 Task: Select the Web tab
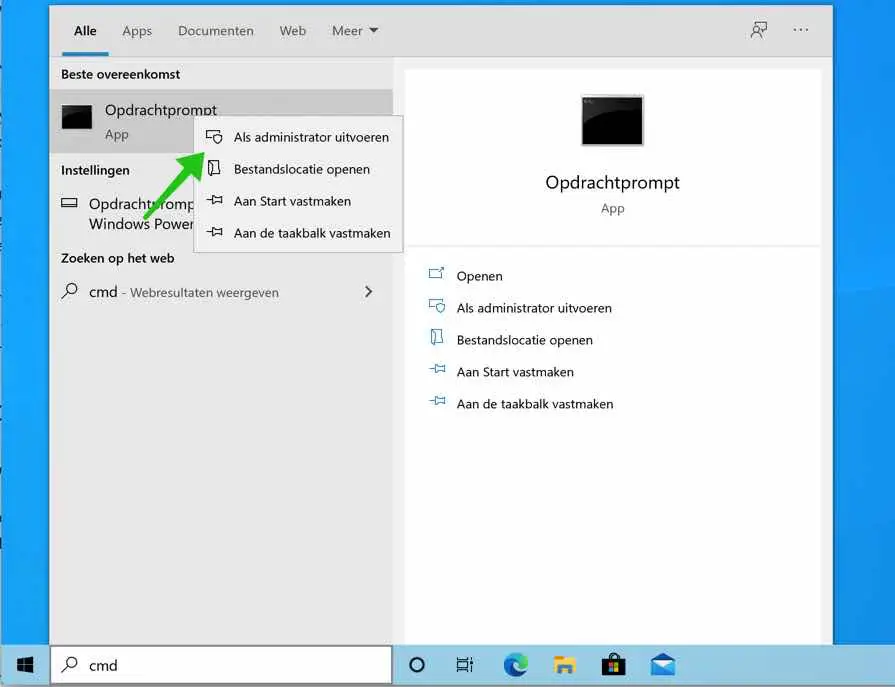click(293, 31)
